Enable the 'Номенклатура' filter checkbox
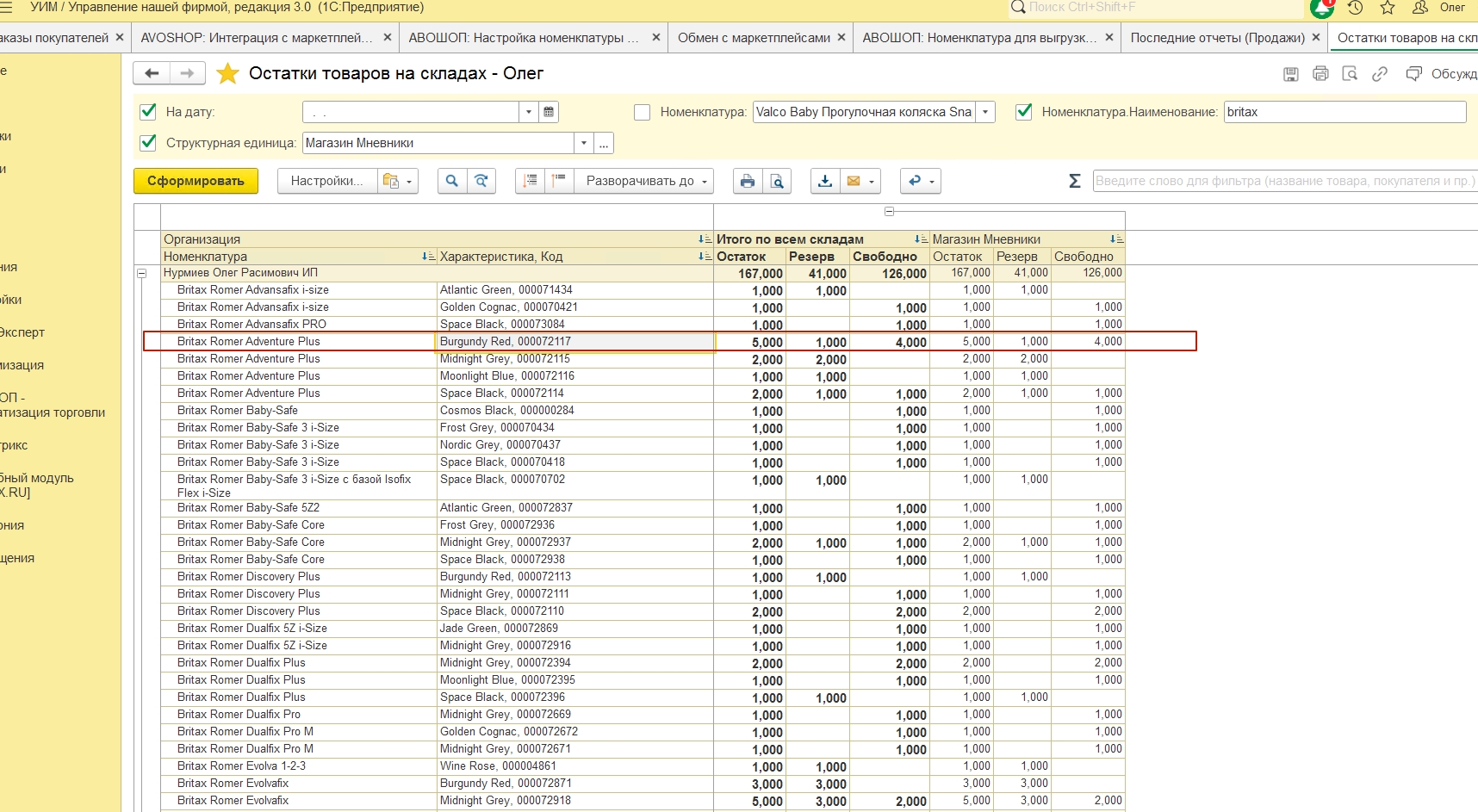This screenshot has height=812, width=1478. 642,112
